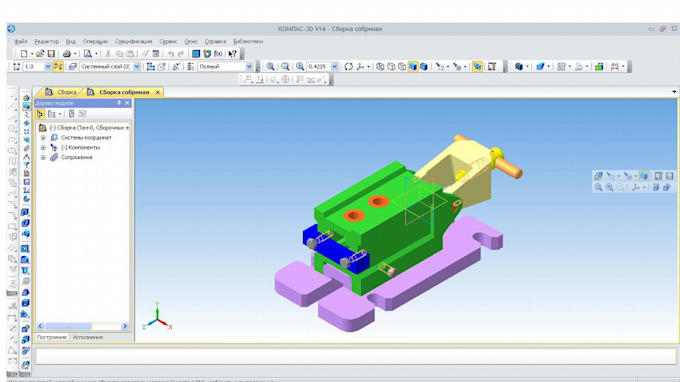This screenshot has width=680, height=382.
Task: Pin the model tree panel
Action: pos(119,103)
